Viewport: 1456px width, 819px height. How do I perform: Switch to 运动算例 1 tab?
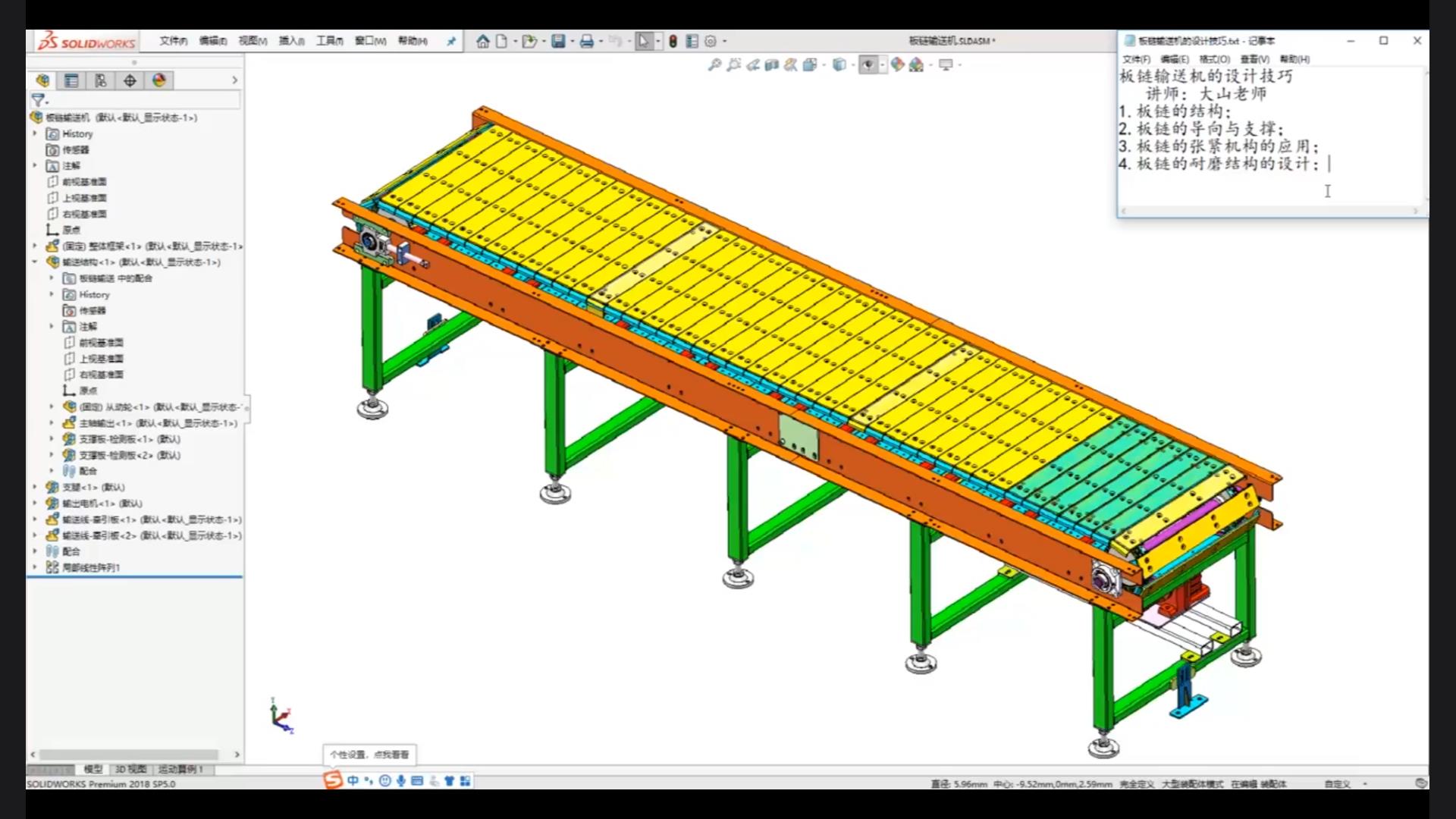(181, 769)
